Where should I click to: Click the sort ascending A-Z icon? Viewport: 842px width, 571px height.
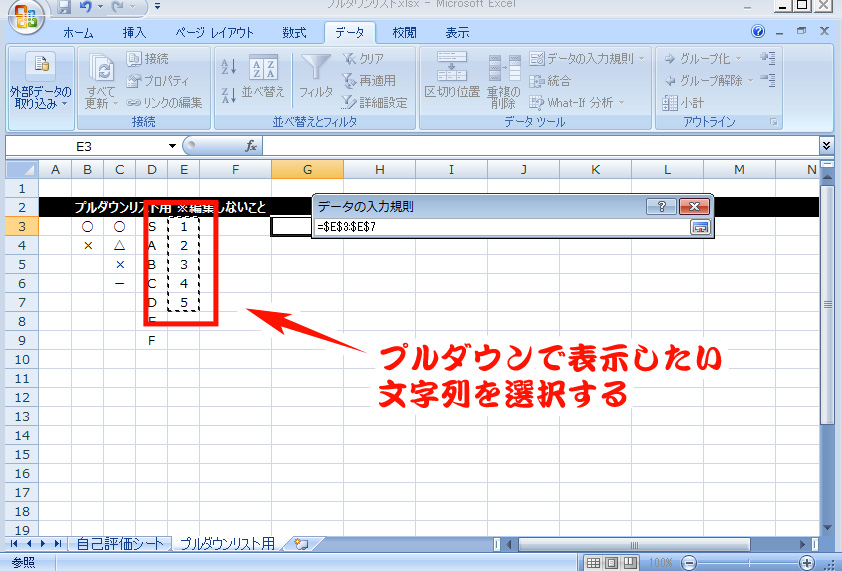point(229,66)
